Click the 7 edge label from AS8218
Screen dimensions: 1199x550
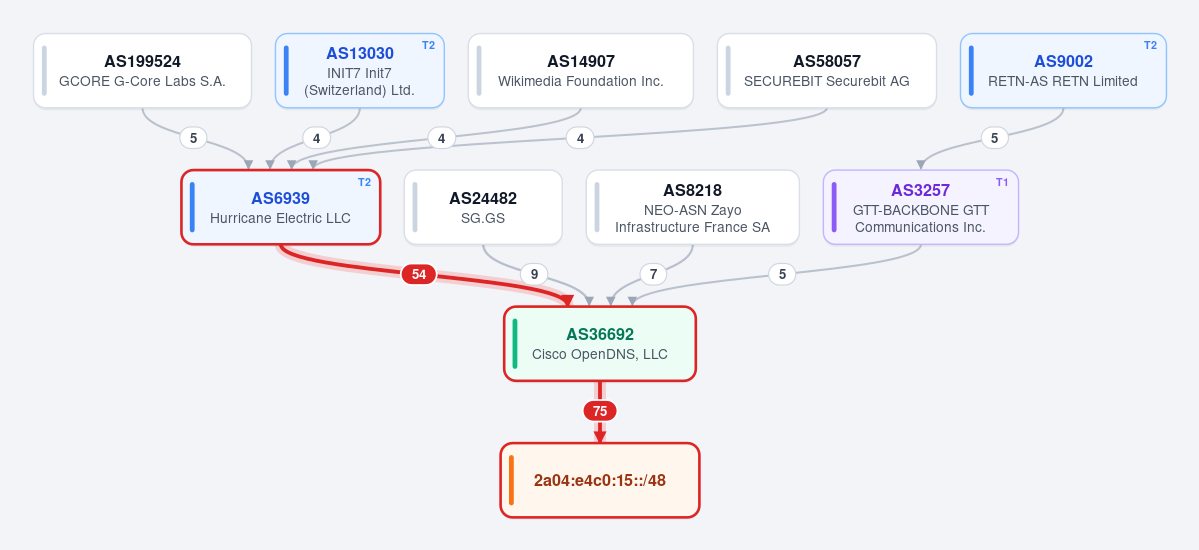[653, 274]
